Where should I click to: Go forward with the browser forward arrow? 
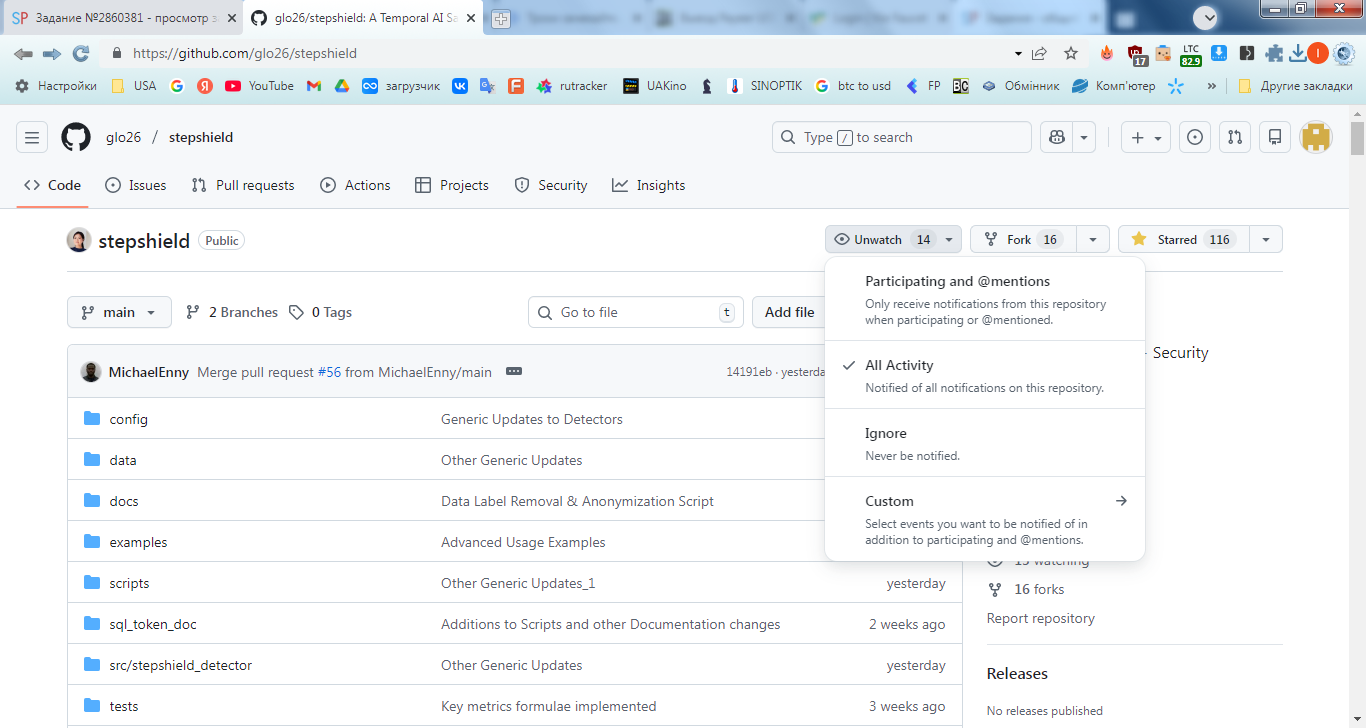[x=52, y=53]
